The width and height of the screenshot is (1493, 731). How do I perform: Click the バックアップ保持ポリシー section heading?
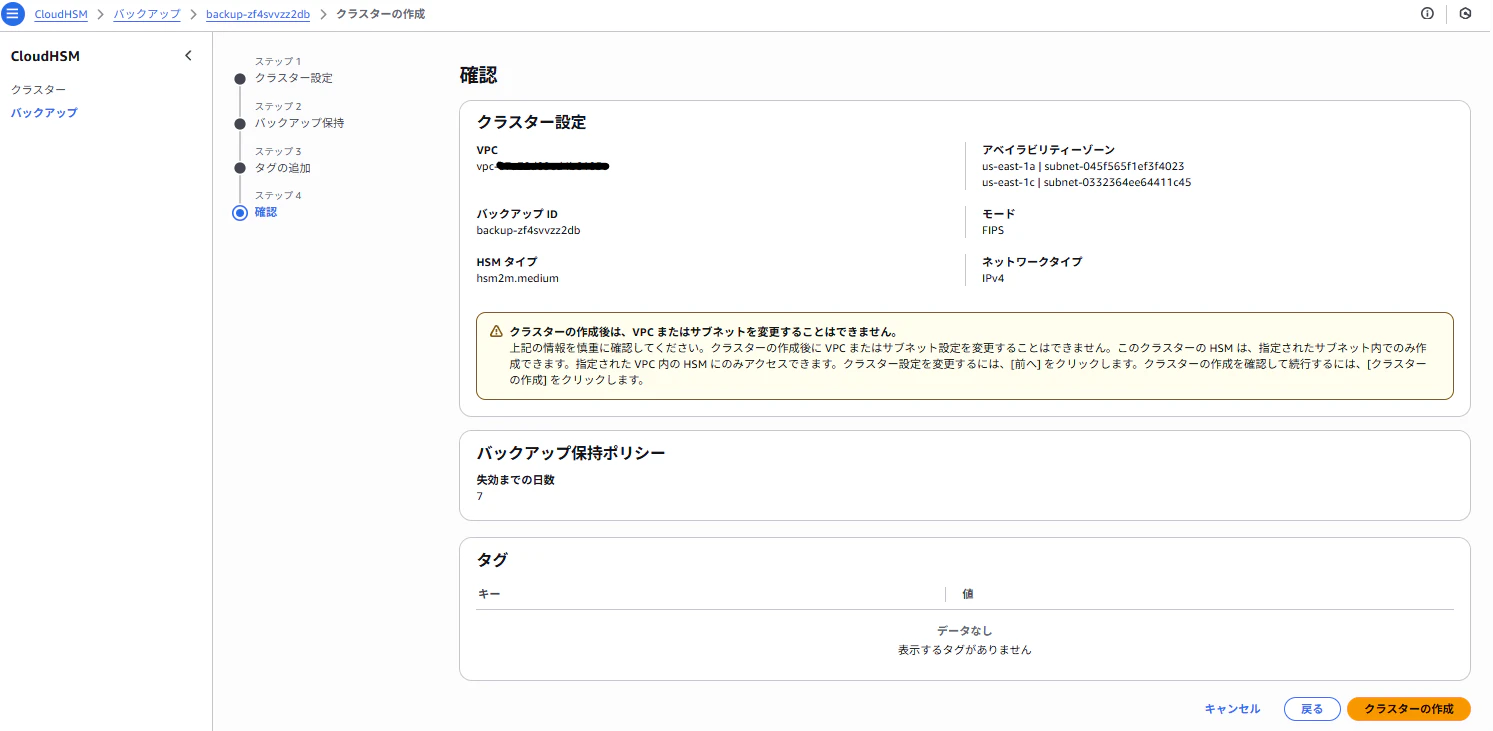[571, 453]
